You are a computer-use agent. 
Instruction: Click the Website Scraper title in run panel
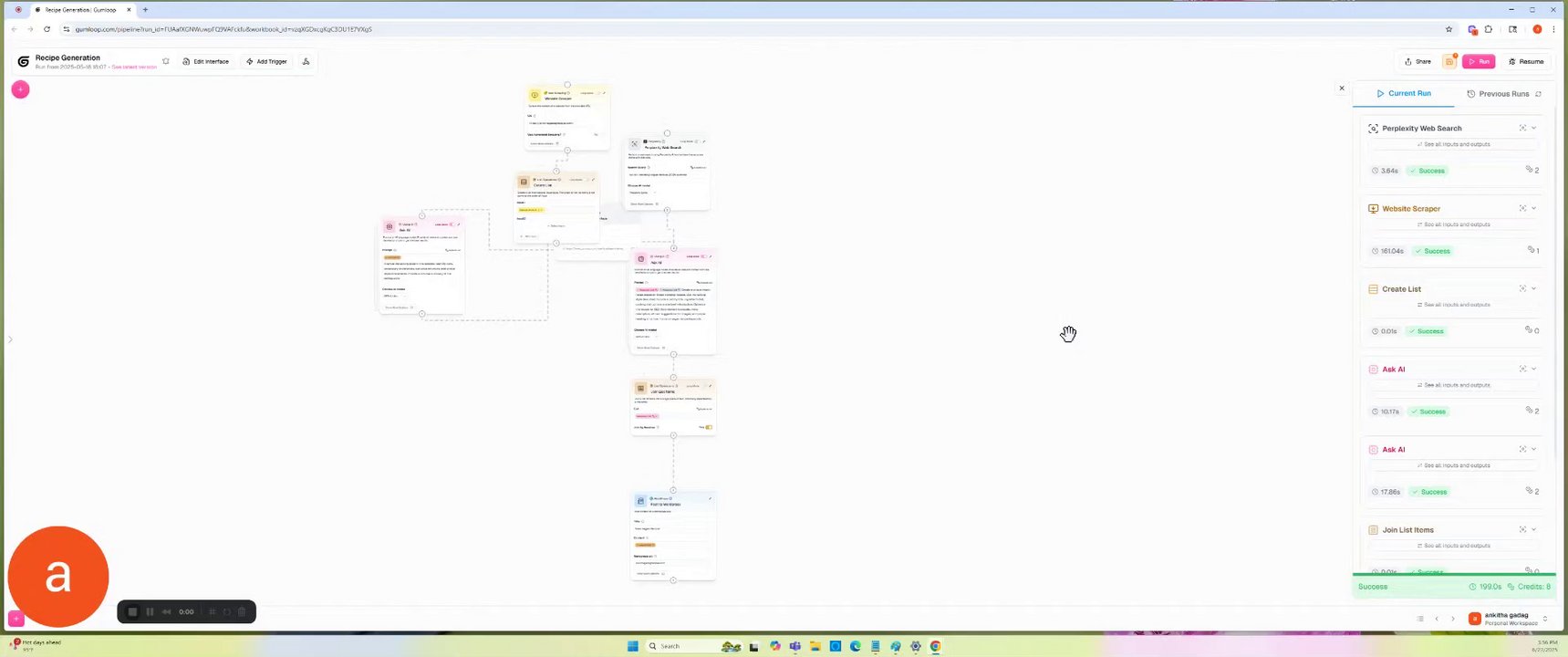click(1411, 209)
